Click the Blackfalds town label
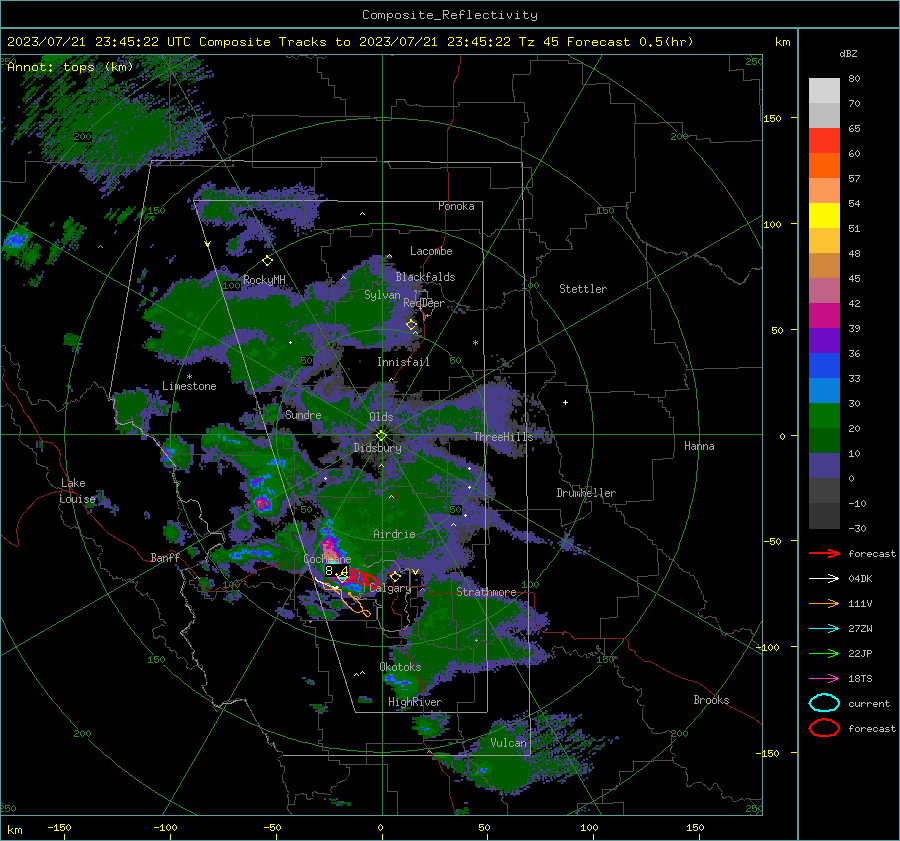 [425, 277]
